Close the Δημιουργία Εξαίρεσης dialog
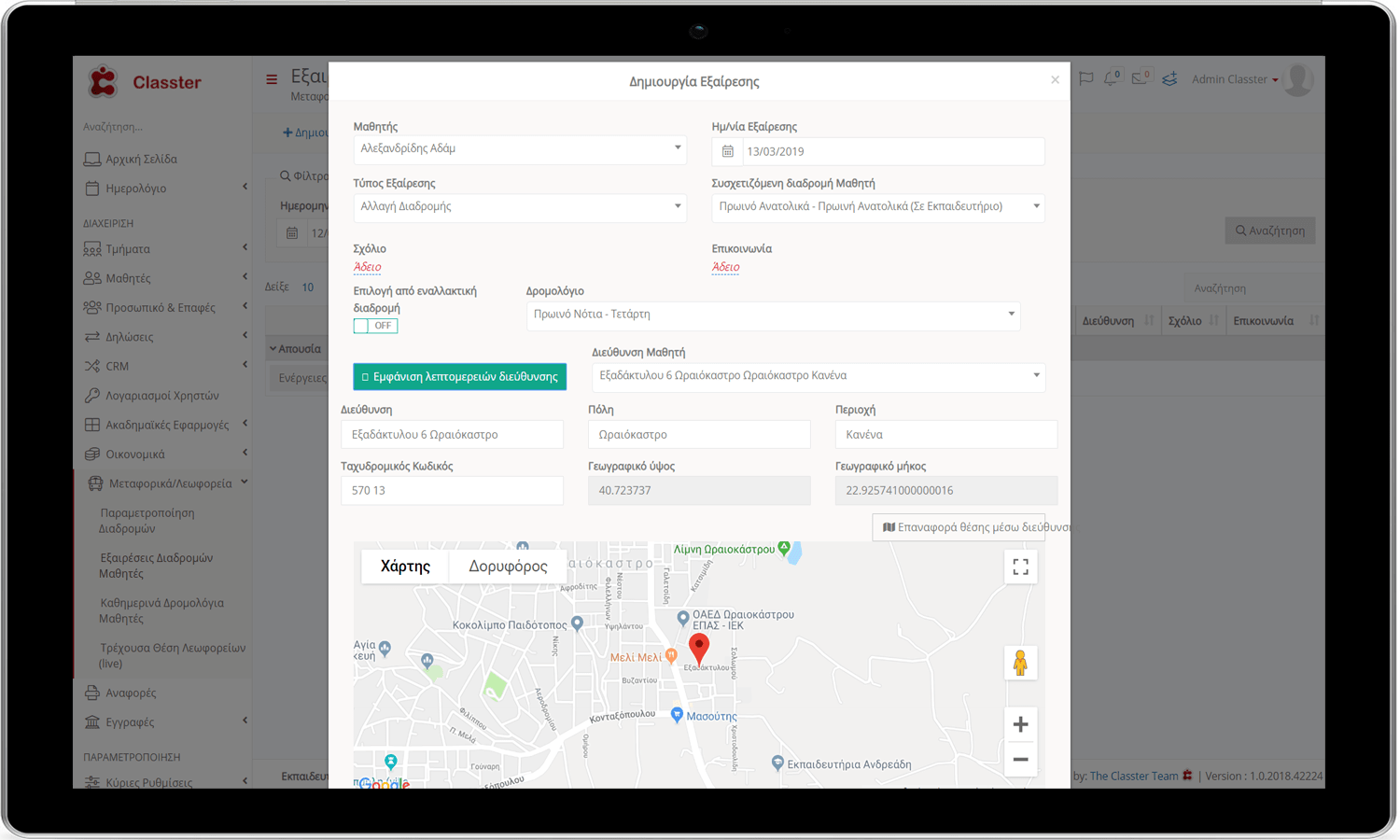The image size is (1400, 840). (1055, 80)
